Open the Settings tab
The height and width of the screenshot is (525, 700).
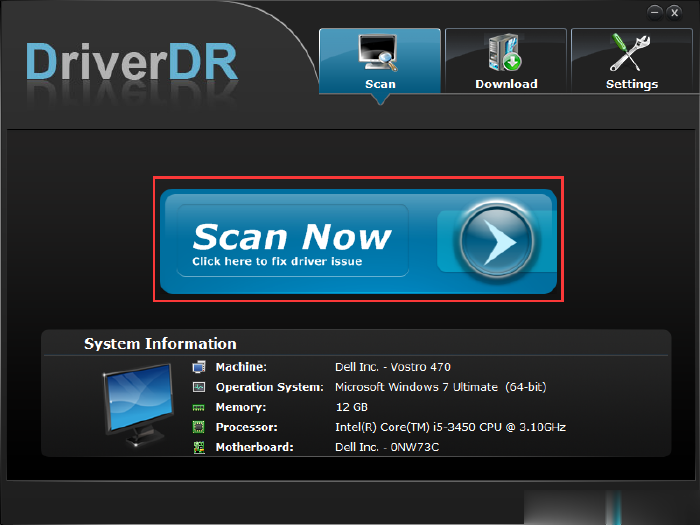coord(632,61)
